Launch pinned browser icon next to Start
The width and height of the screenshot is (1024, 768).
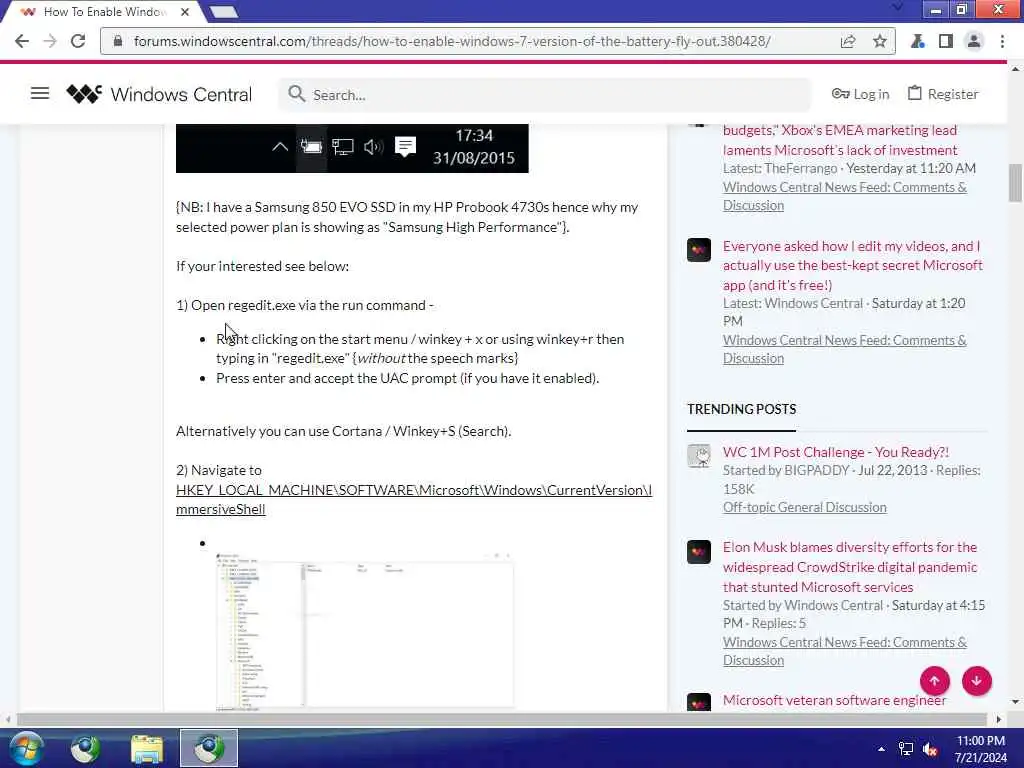(x=86, y=748)
